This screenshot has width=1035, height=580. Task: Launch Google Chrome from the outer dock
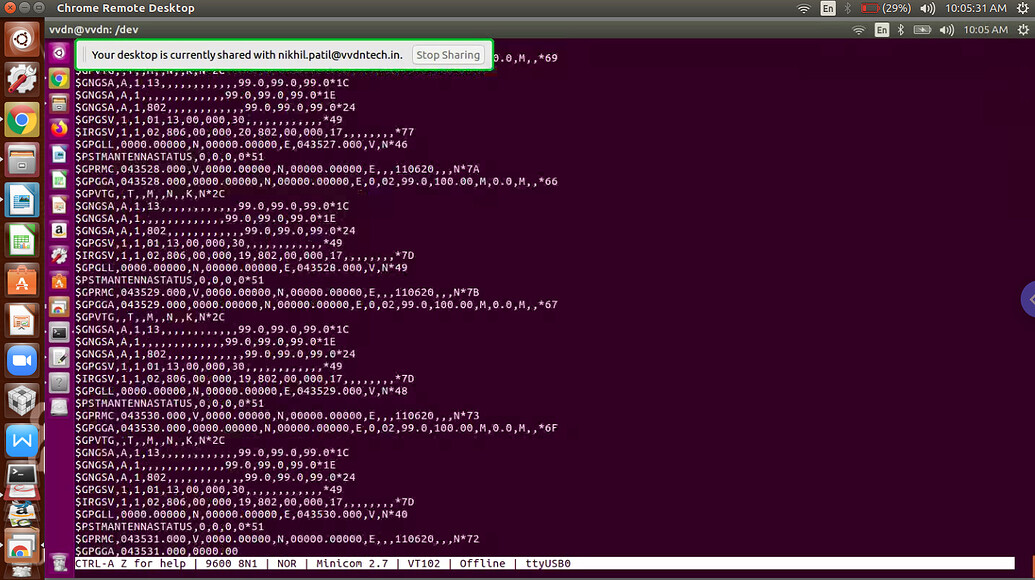[x=21, y=122]
